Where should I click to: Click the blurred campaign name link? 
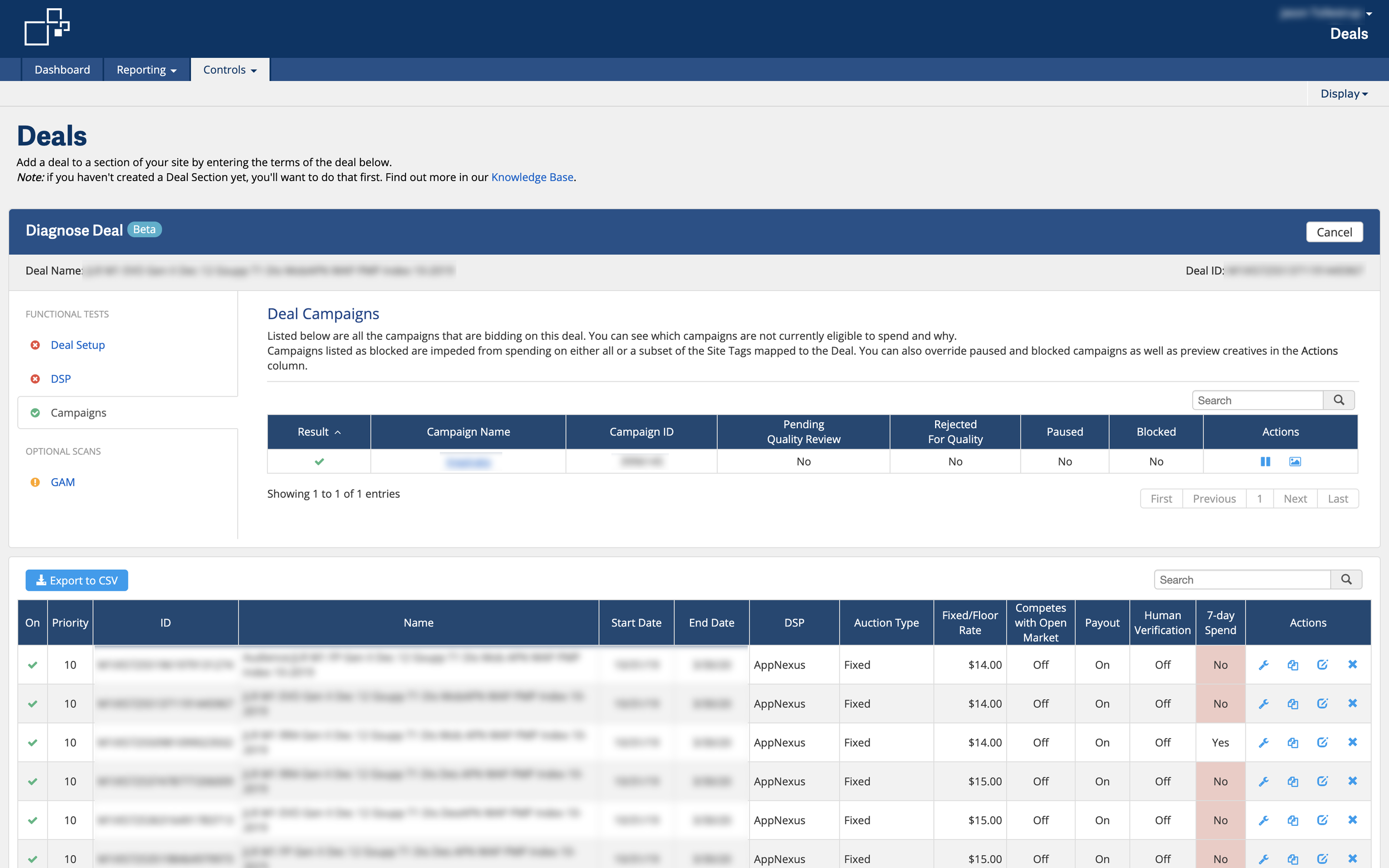pyautogui.click(x=468, y=462)
